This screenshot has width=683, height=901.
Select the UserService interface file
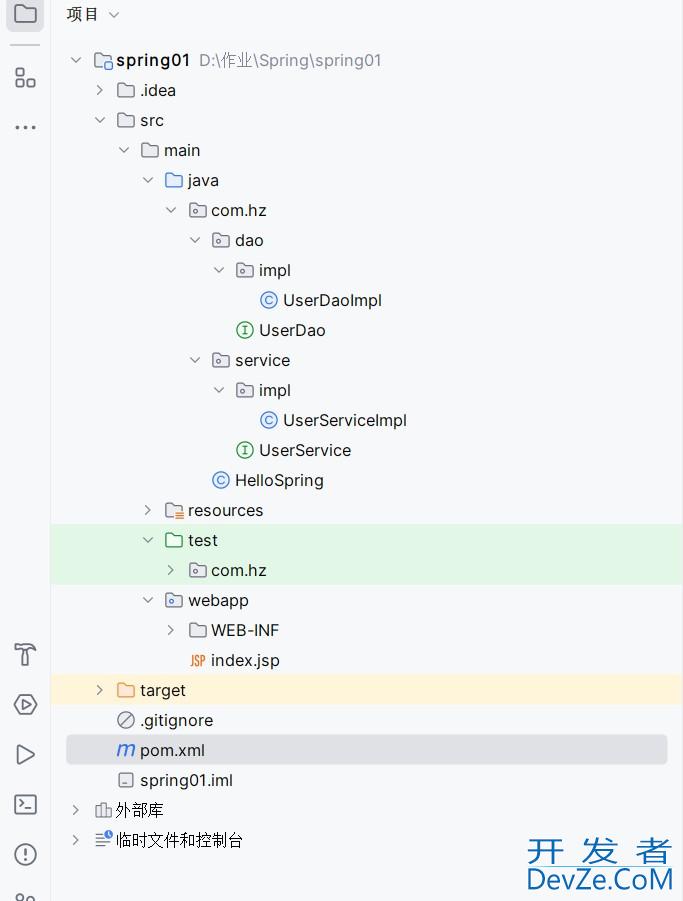(x=304, y=450)
